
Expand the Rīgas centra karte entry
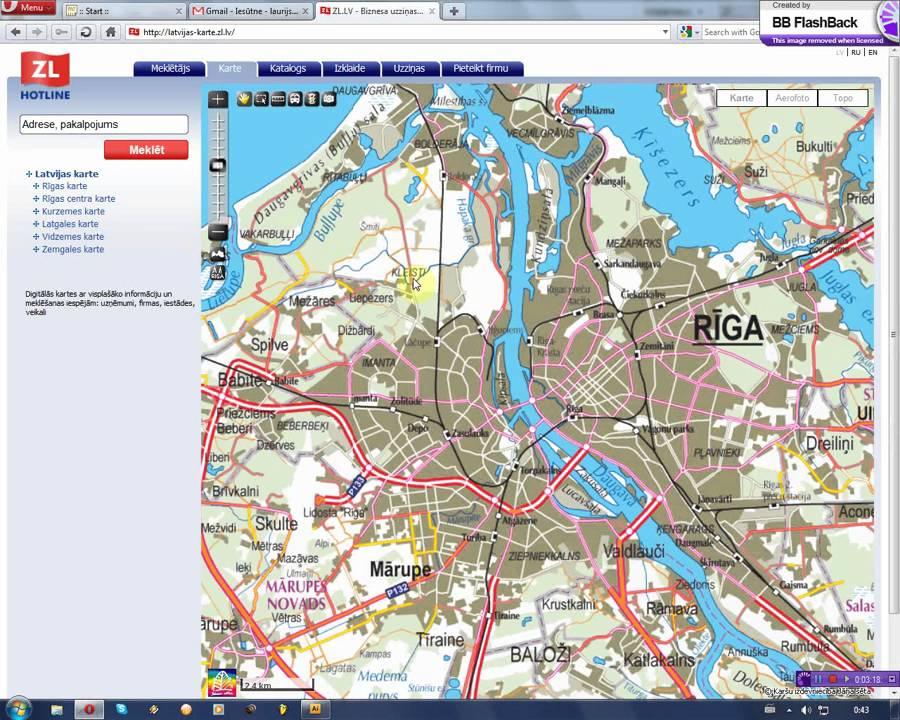coord(36,199)
